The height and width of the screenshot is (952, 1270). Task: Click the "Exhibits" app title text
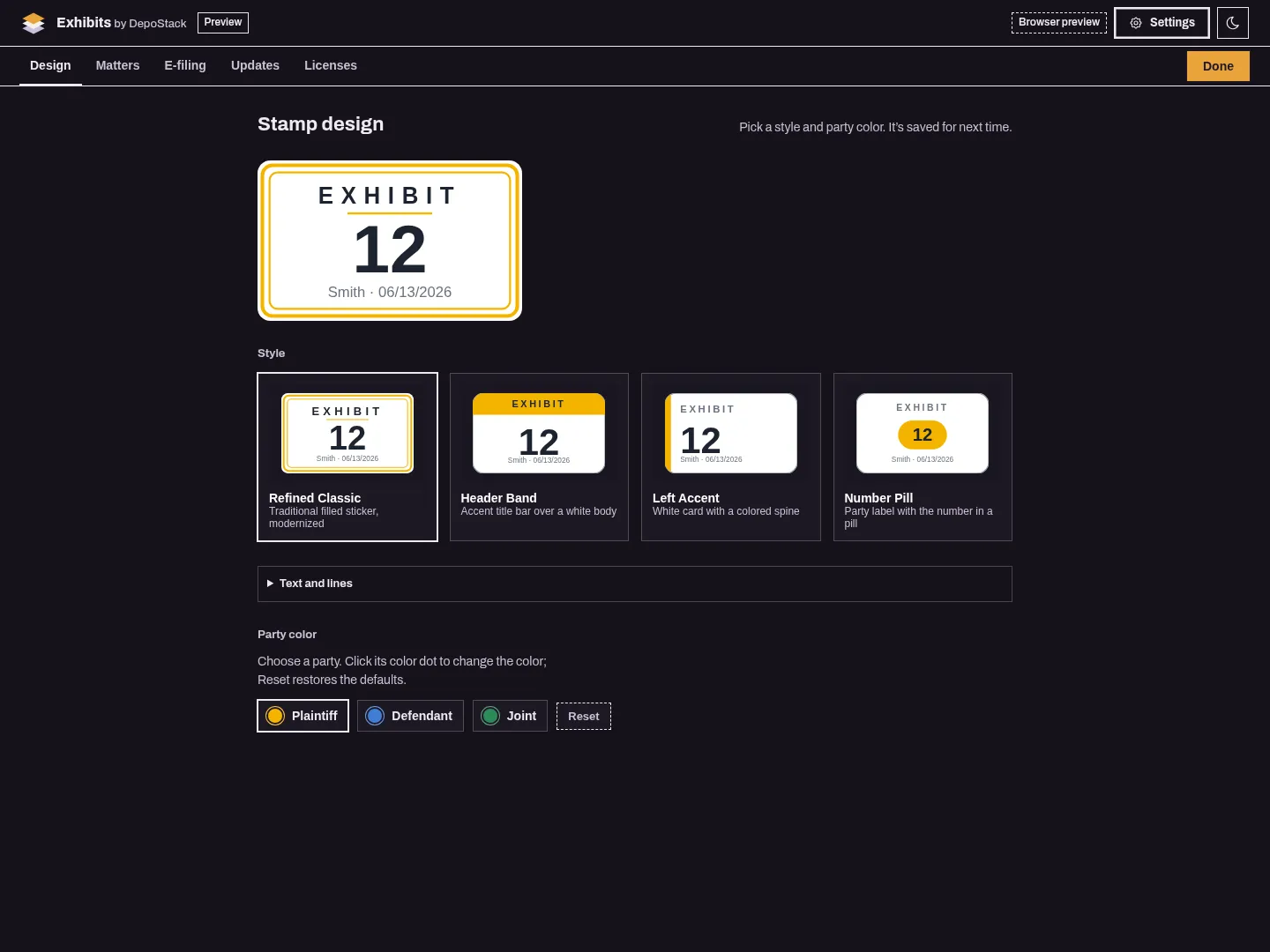coord(84,23)
